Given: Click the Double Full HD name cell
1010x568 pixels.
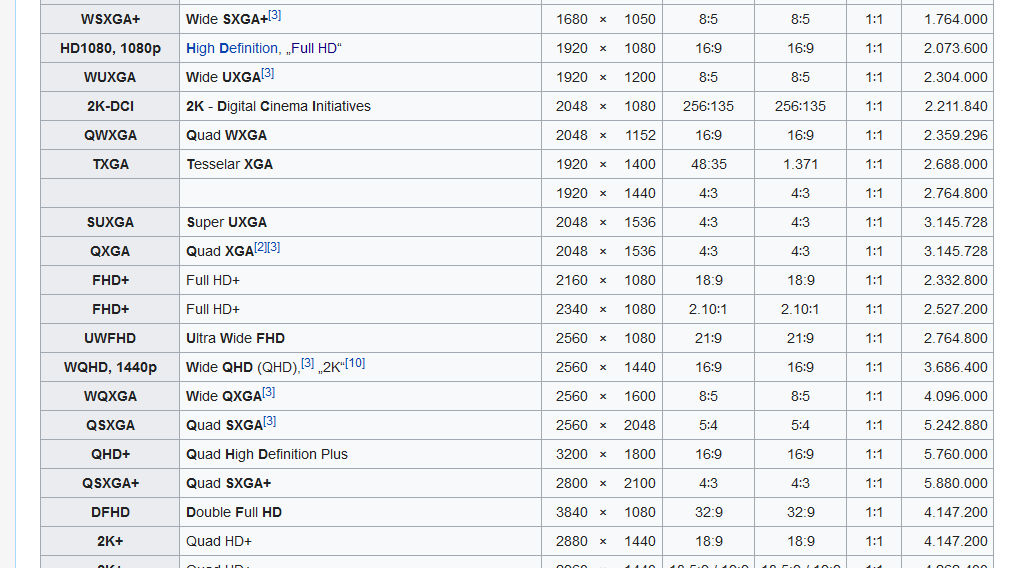Looking at the screenshot, I should [361, 512].
